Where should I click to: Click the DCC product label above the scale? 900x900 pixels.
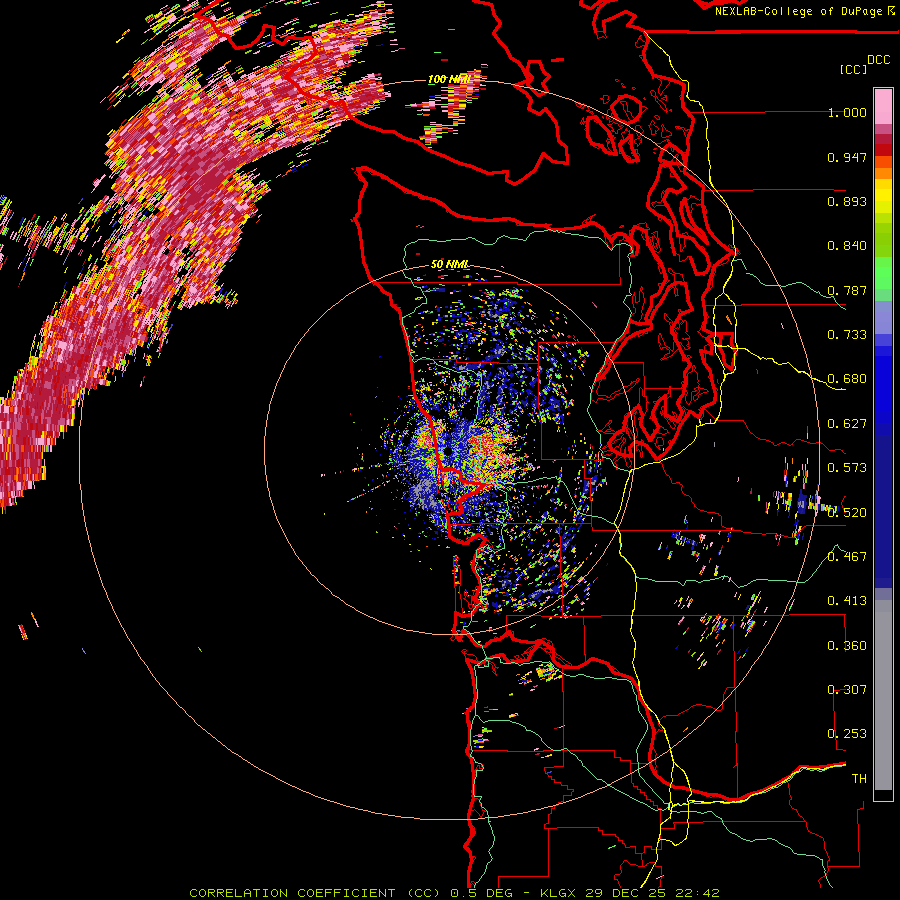coord(878,59)
